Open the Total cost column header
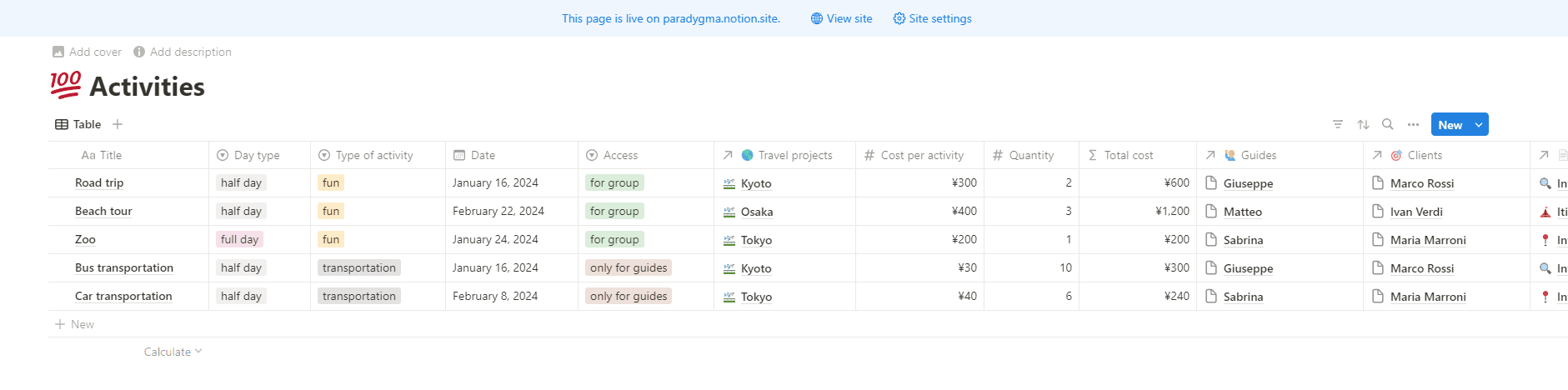This screenshot has width=1568, height=390. pyautogui.click(x=1129, y=155)
